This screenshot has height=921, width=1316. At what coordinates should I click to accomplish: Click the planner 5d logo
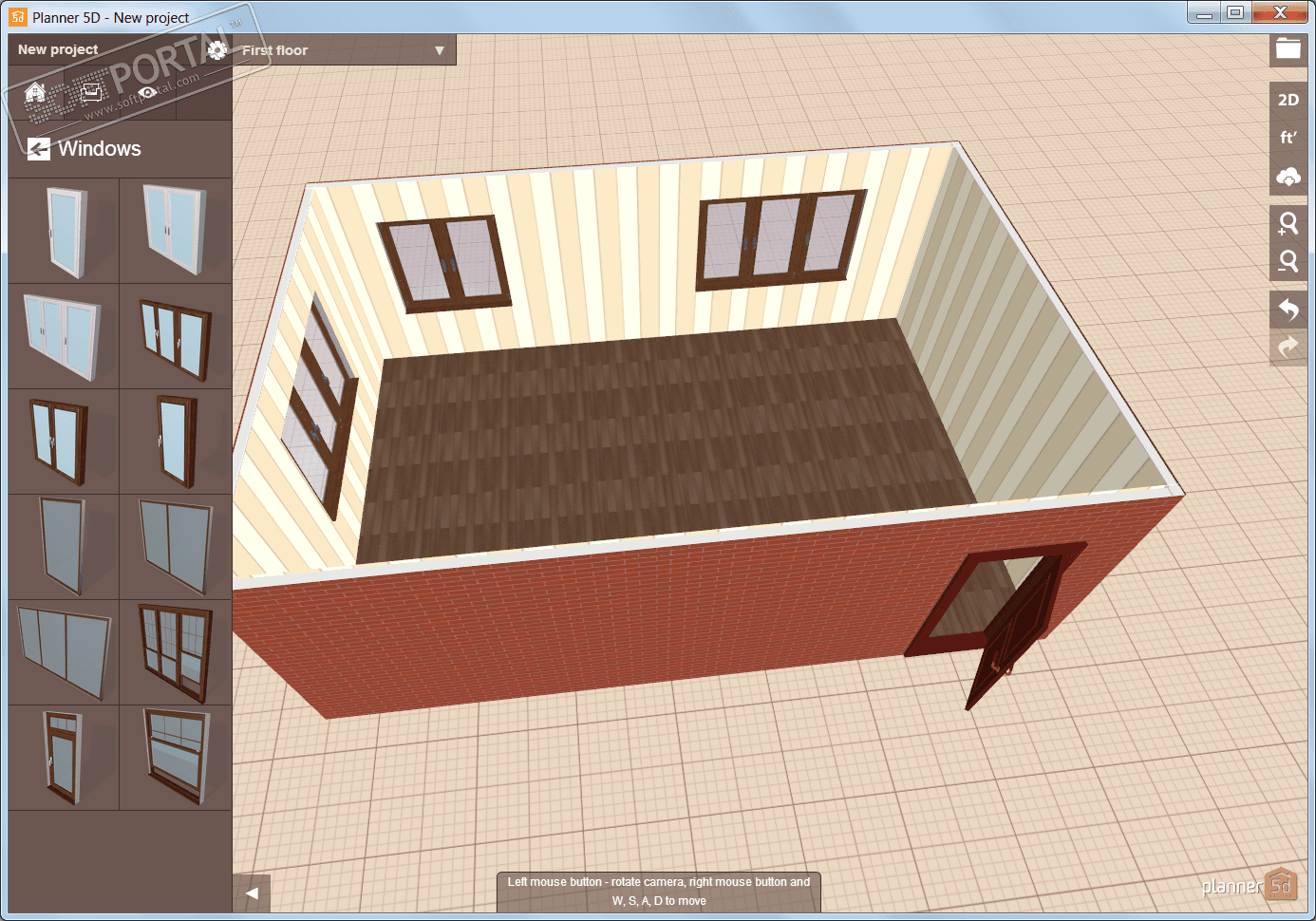1250,886
